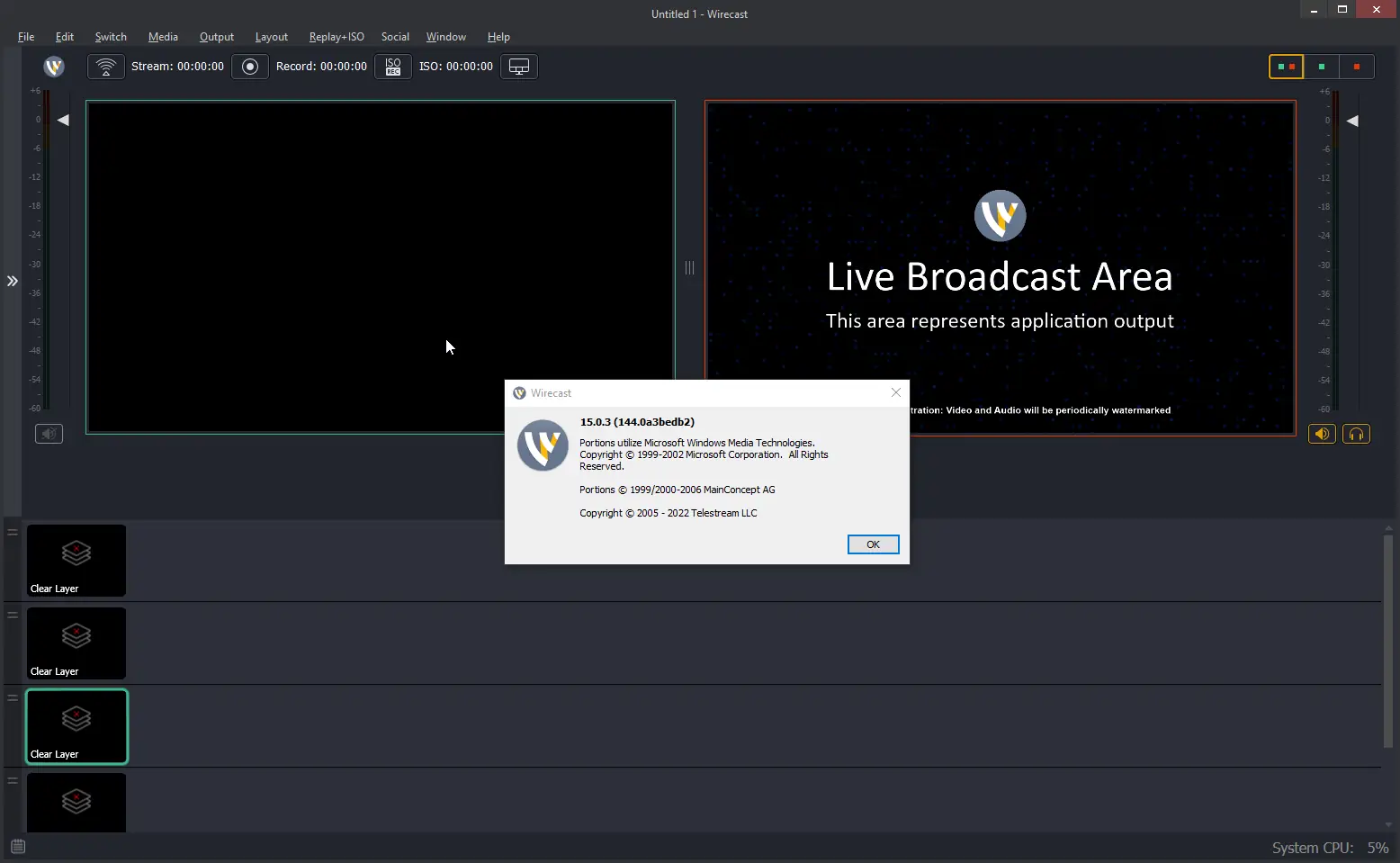Click the divider handle between preview and live
The image size is (1400, 863).
pyautogui.click(x=689, y=267)
